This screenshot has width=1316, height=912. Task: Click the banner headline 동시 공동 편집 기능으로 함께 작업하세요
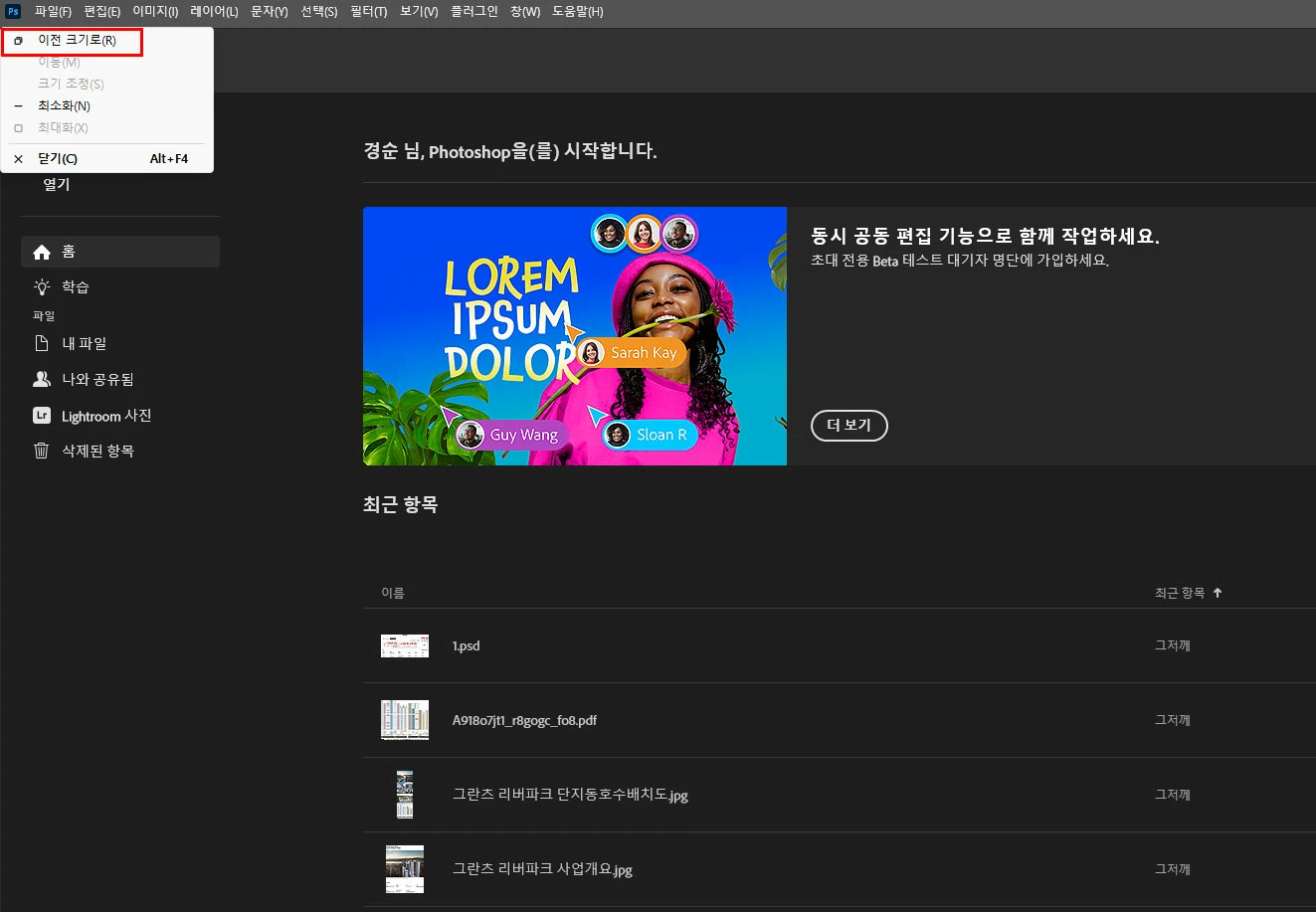pyautogui.click(x=986, y=236)
